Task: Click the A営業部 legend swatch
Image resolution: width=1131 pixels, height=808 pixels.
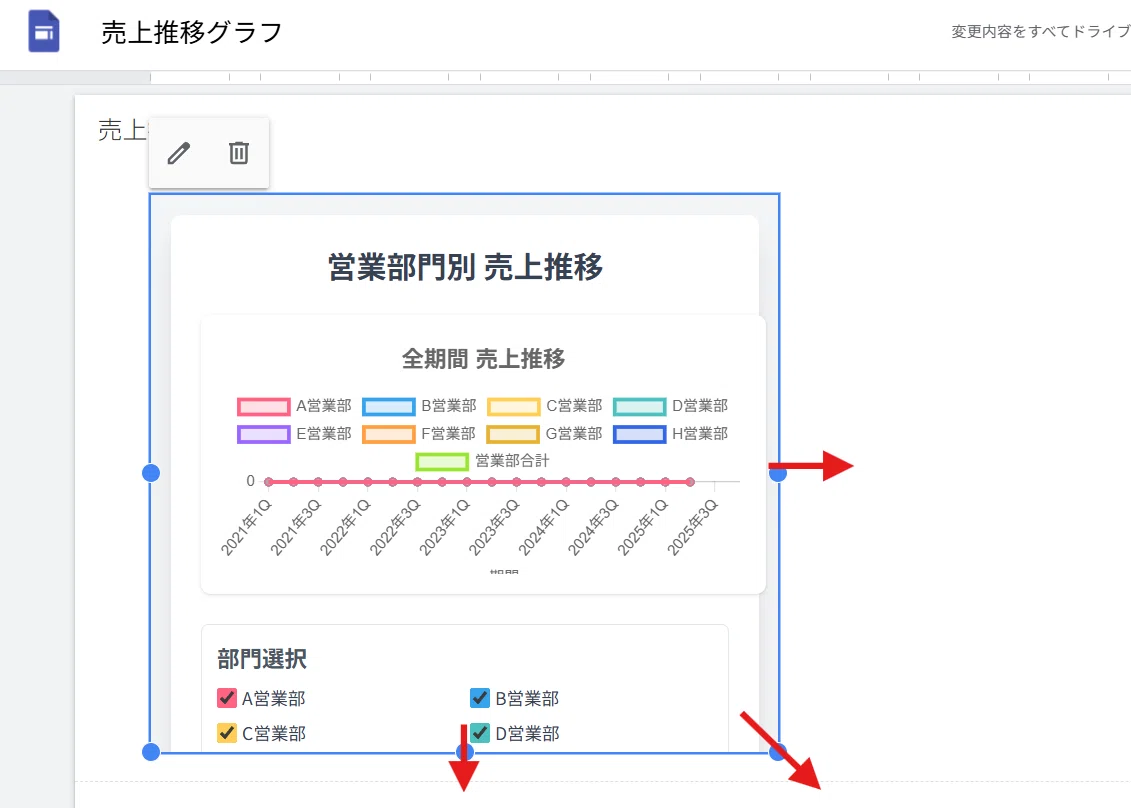Action: [264, 406]
